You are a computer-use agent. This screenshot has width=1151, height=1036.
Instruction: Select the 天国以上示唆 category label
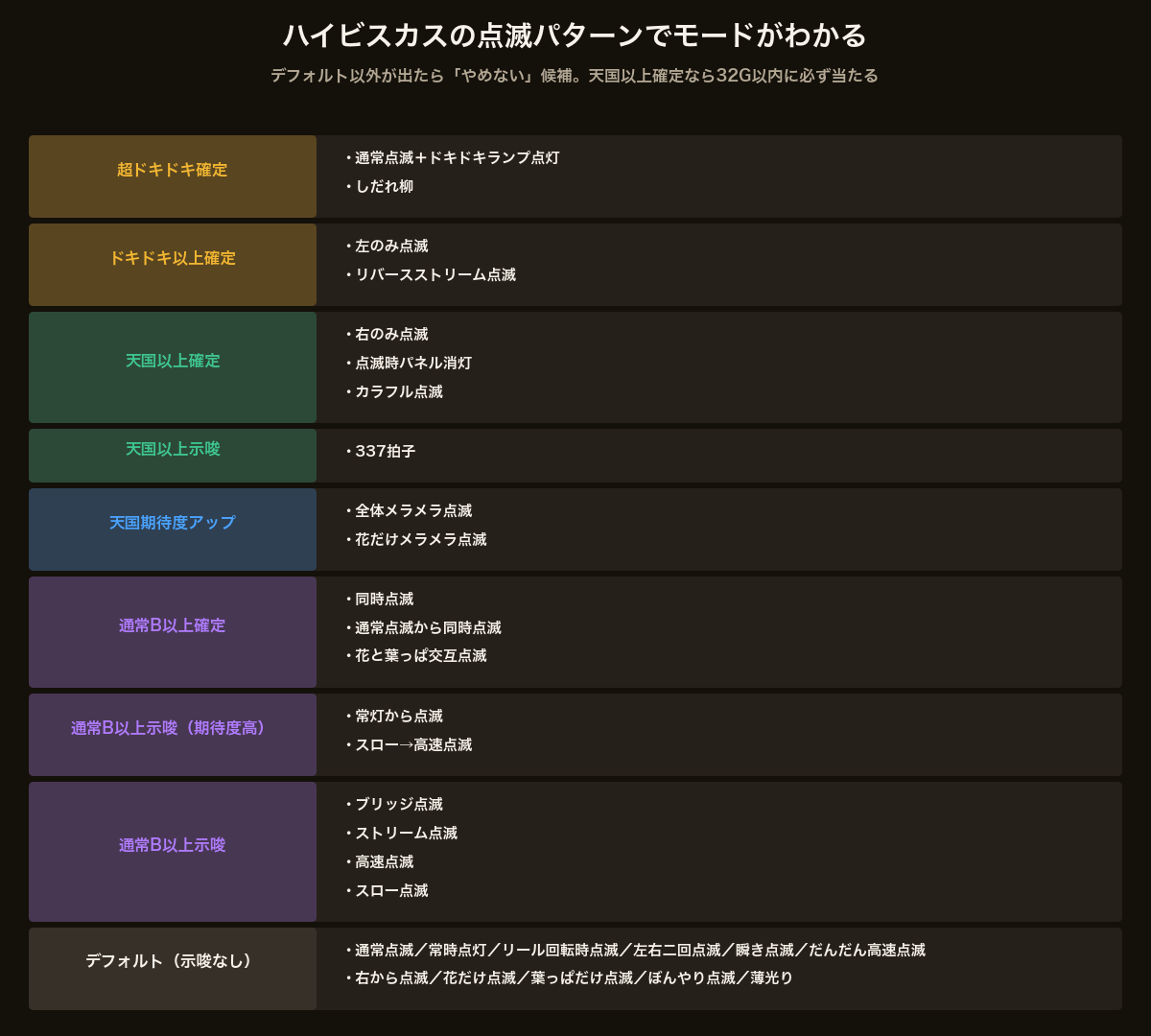(x=173, y=449)
